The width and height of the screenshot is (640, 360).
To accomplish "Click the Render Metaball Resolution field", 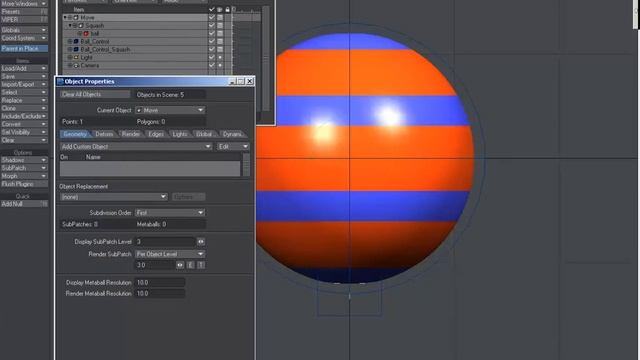I will click(160, 293).
